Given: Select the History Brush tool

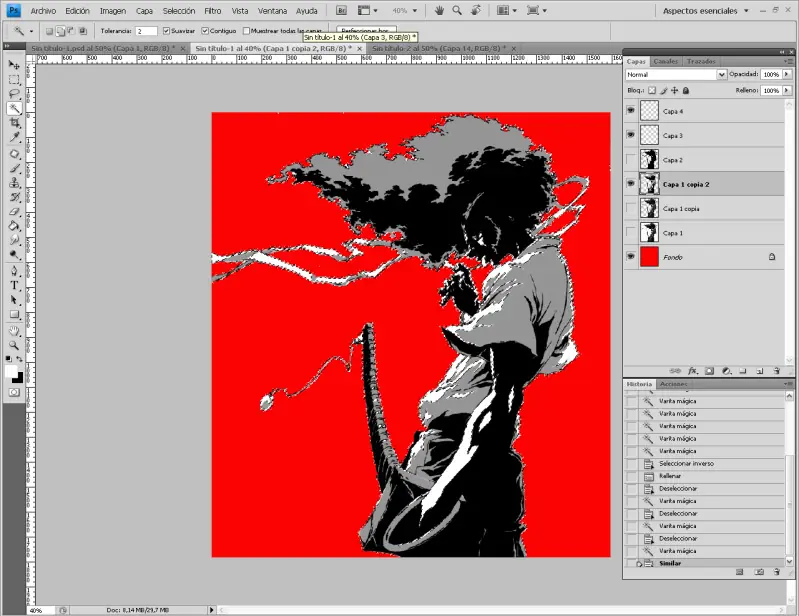Looking at the screenshot, I should pyautogui.click(x=14, y=197).
